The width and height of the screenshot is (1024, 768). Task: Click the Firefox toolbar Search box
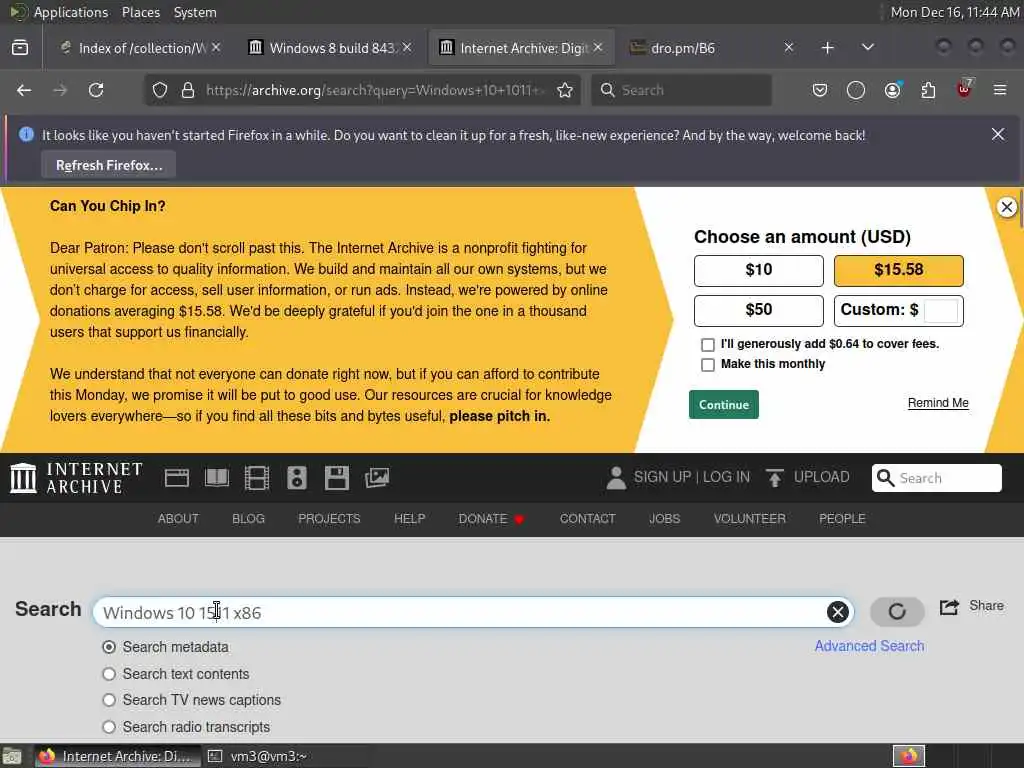click(681, 90)
